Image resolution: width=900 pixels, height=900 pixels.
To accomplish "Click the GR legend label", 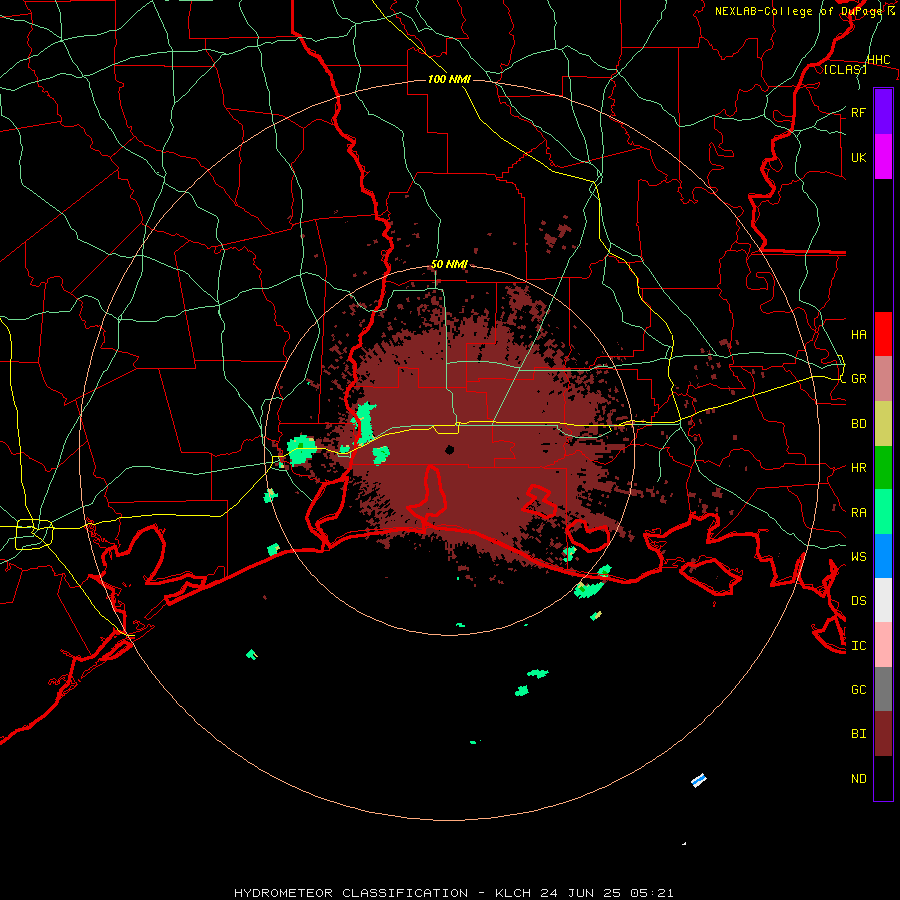I will click(858, 379).
